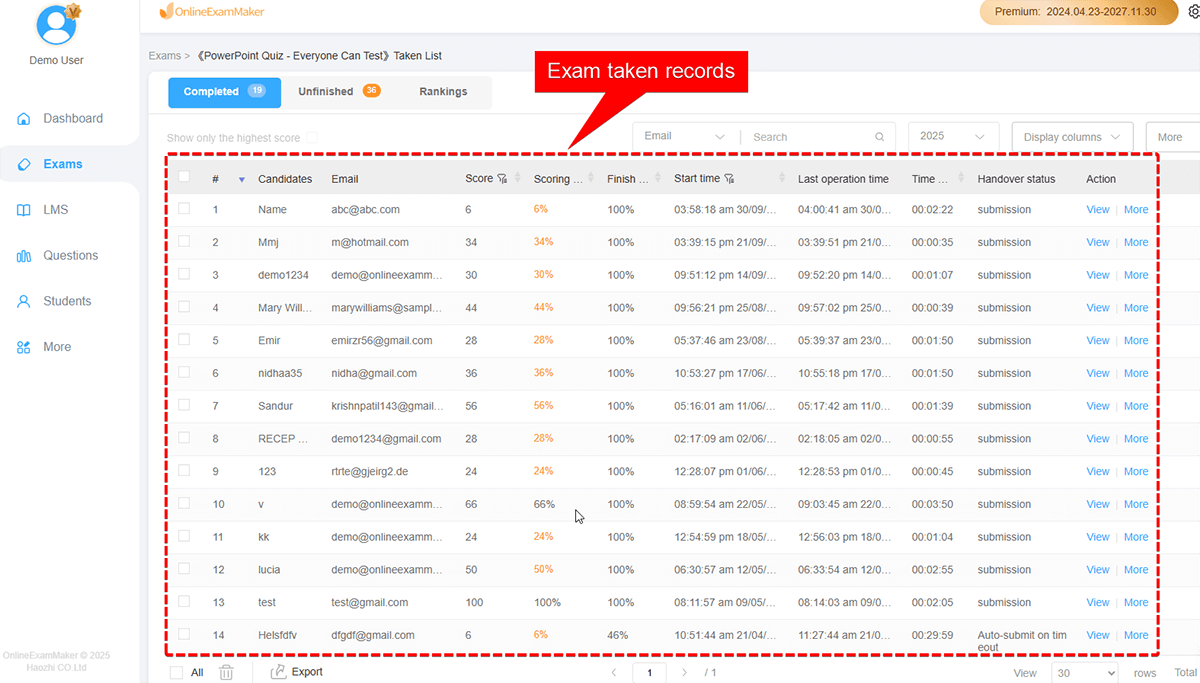Click the filter icon next to Score column
This screenshot has height=683, width=1200.
502,179
